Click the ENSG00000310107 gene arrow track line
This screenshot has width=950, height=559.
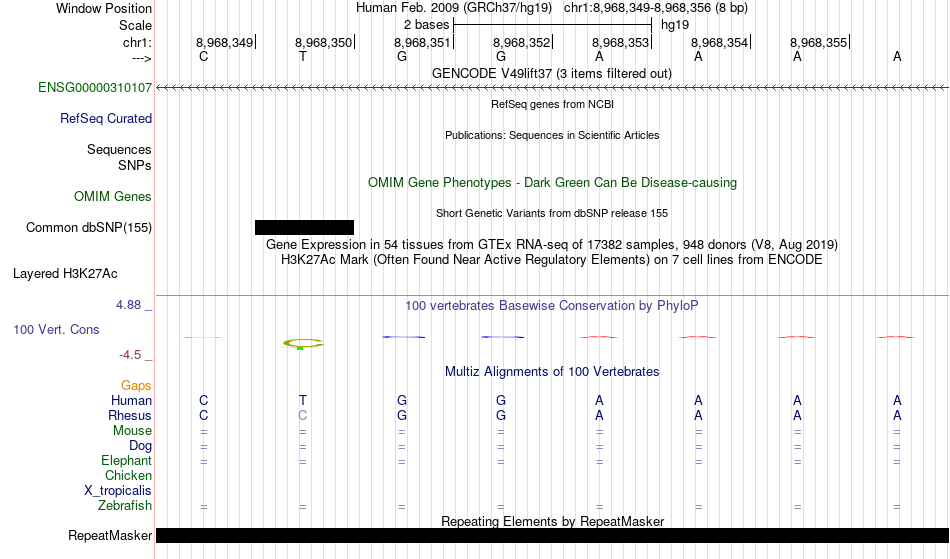click(553, 88)
